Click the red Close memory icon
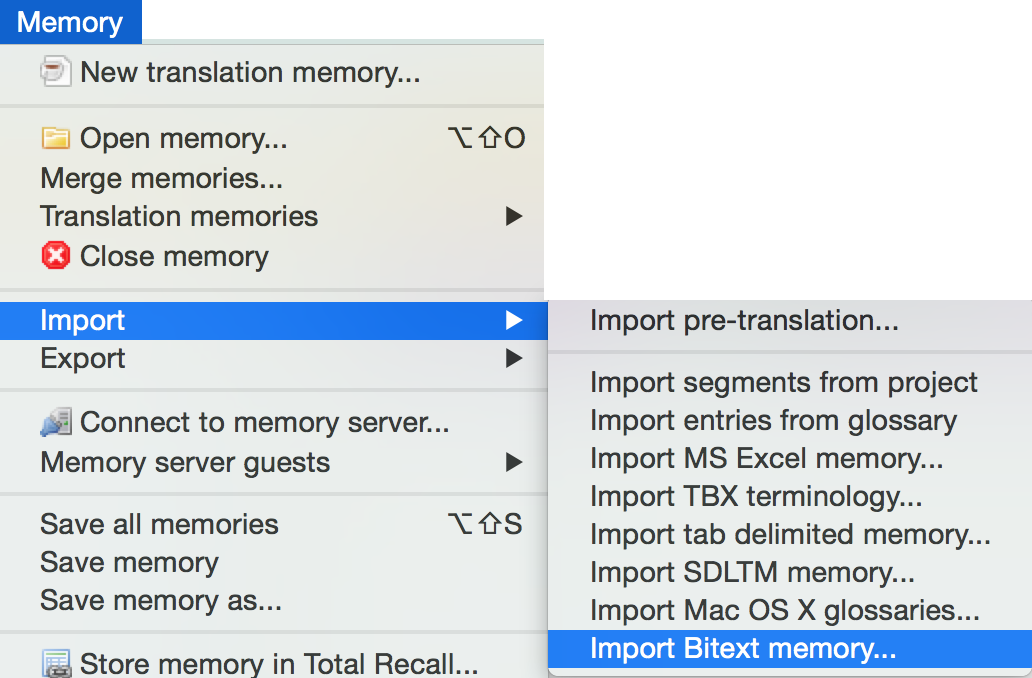 pyautogui.click(x=56, y=256)
